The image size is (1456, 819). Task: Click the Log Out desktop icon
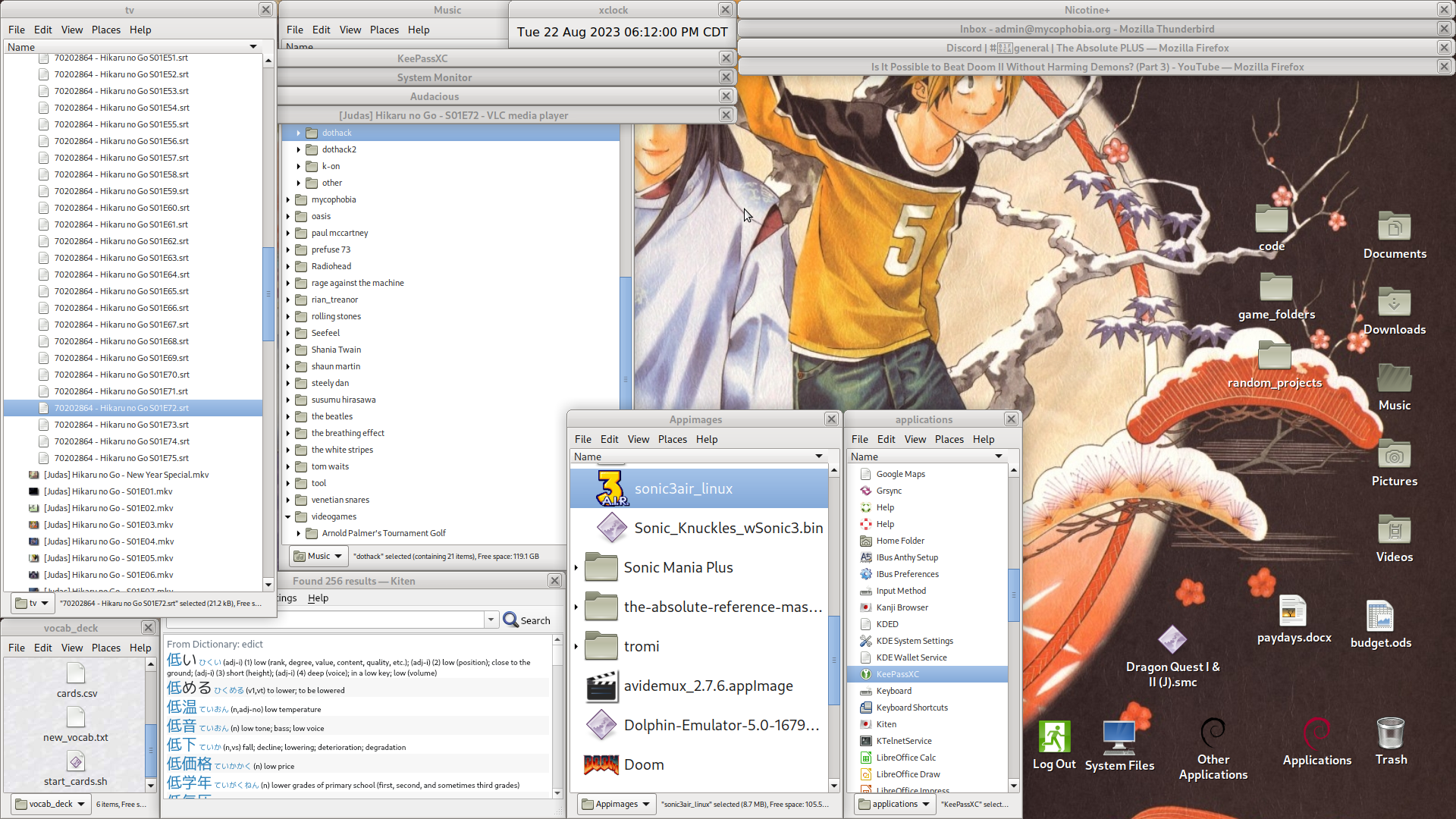[x=1054, y=738]
